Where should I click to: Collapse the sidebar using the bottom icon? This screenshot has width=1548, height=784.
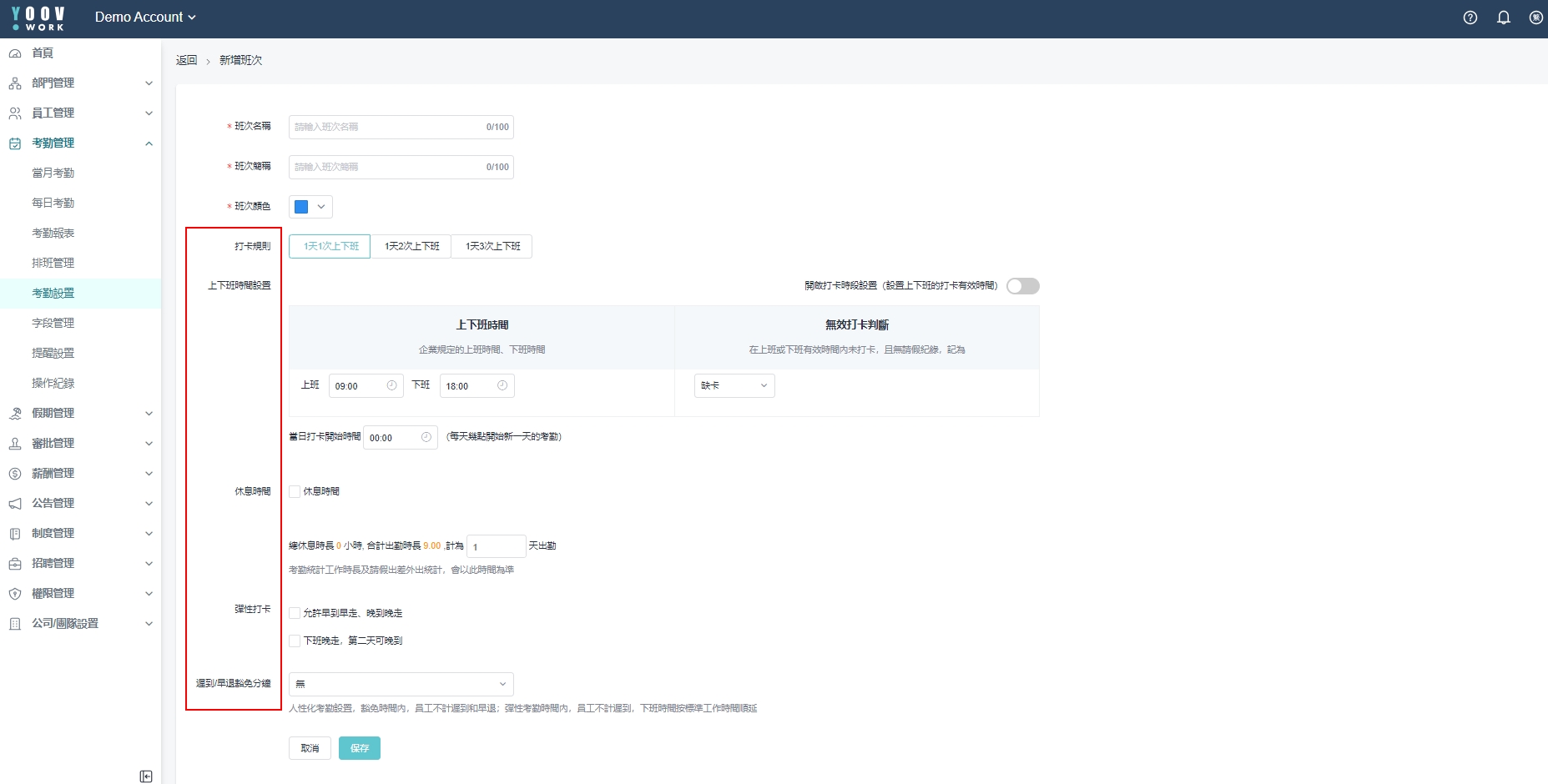click(146, 776)
